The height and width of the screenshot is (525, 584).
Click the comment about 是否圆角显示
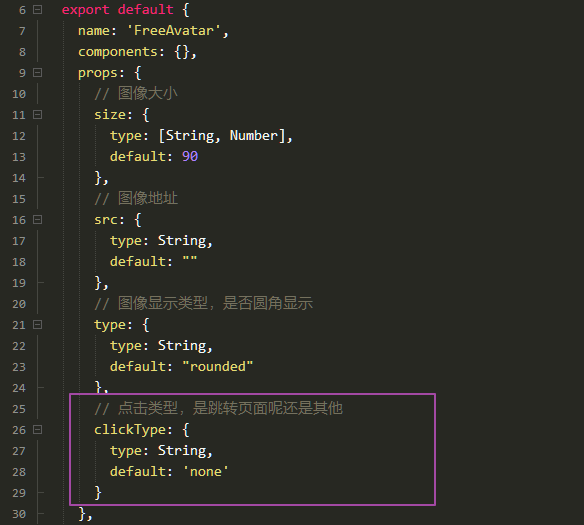(203, 303)
